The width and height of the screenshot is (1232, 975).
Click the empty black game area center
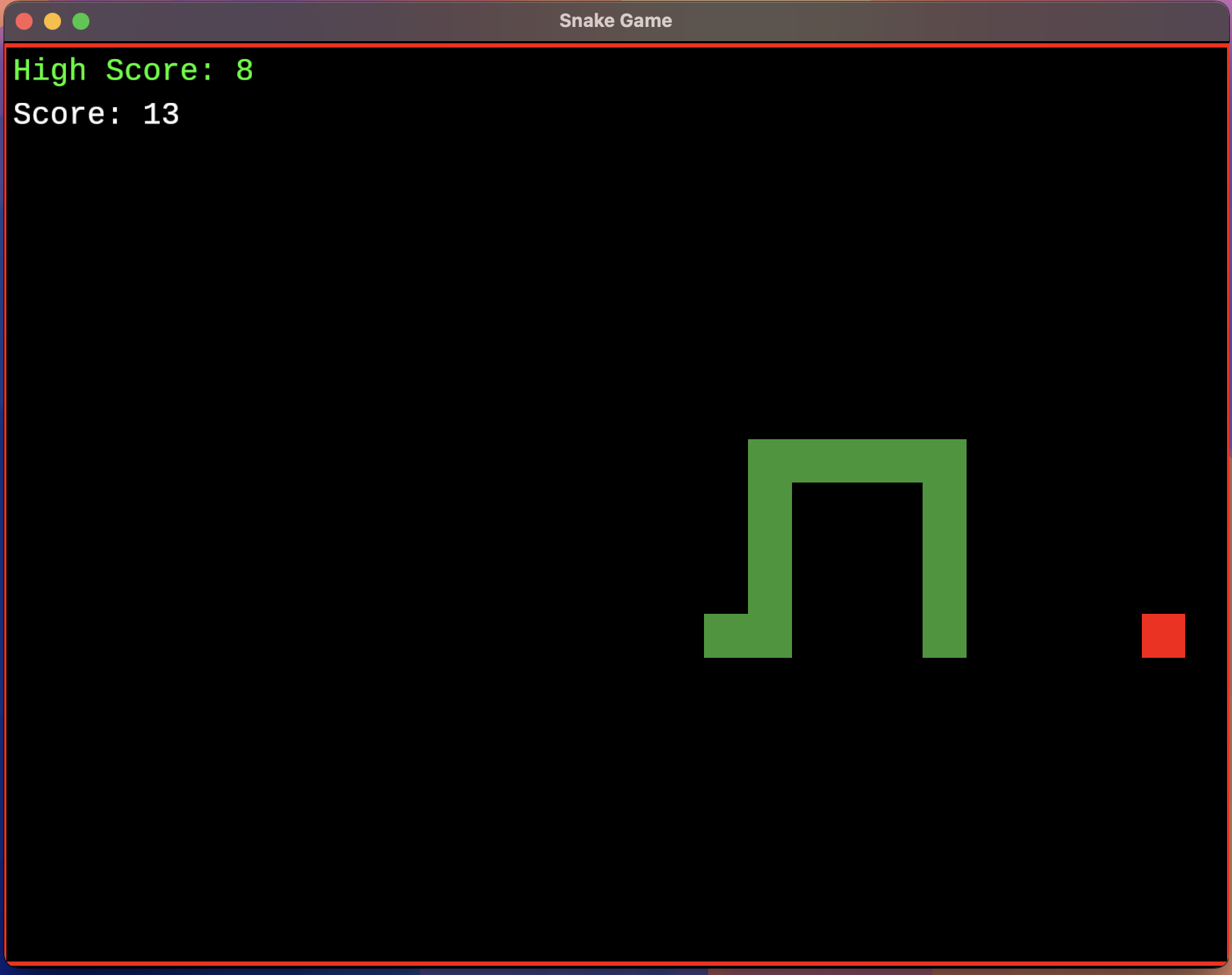(355, 497)
